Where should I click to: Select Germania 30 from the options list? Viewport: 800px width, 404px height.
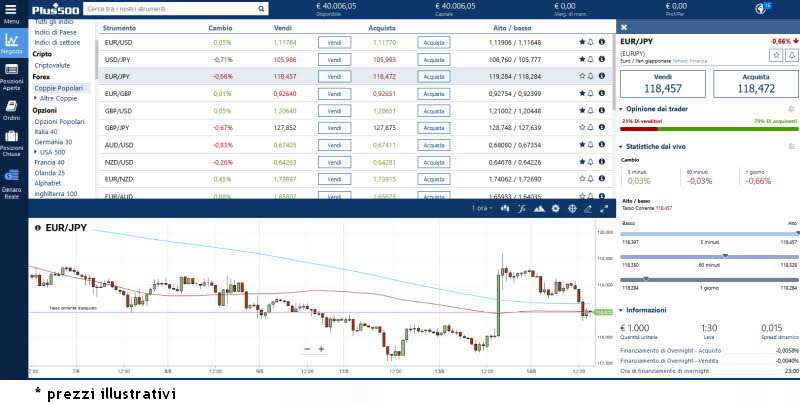[54, 141]
